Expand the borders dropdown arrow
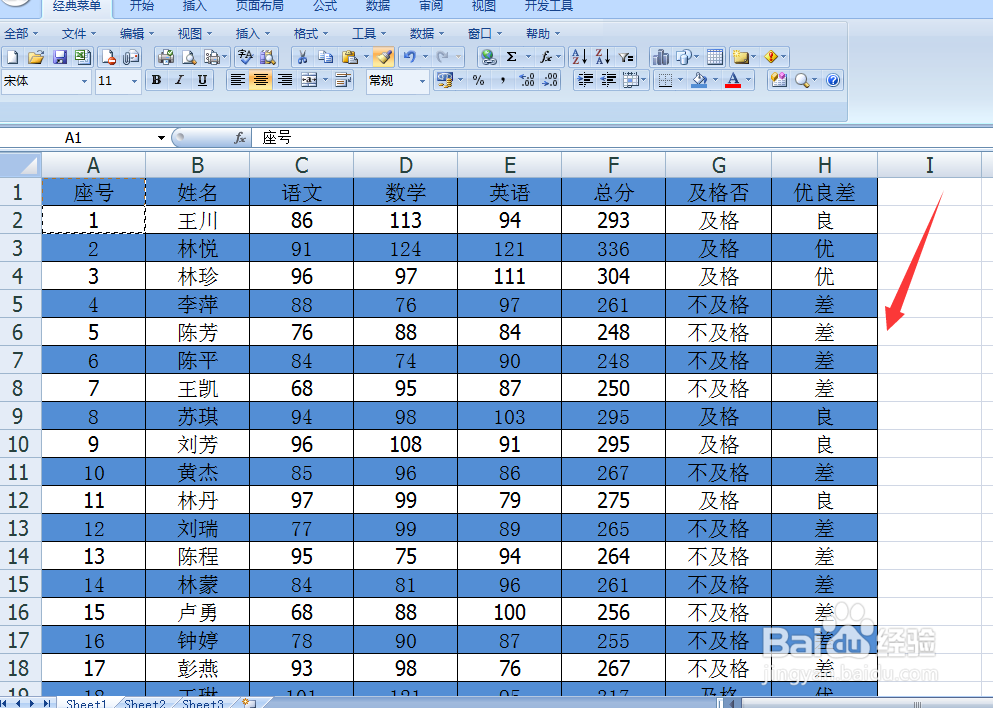 [680, 80]
